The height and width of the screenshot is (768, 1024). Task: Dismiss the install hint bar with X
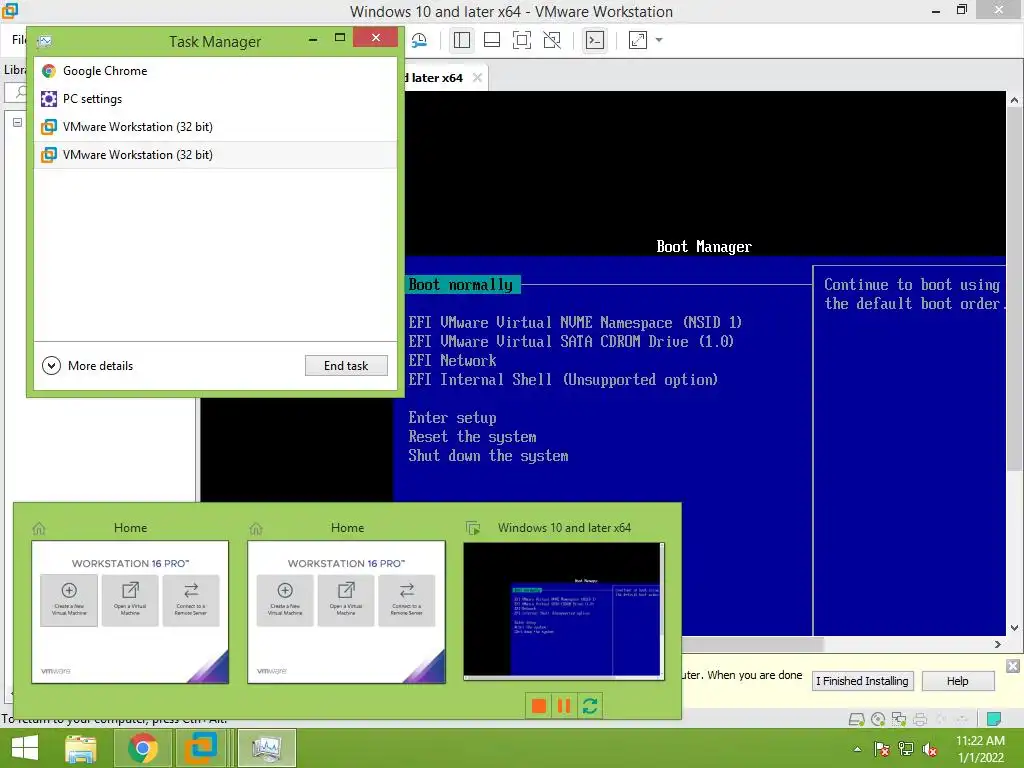click(1013, 666)
